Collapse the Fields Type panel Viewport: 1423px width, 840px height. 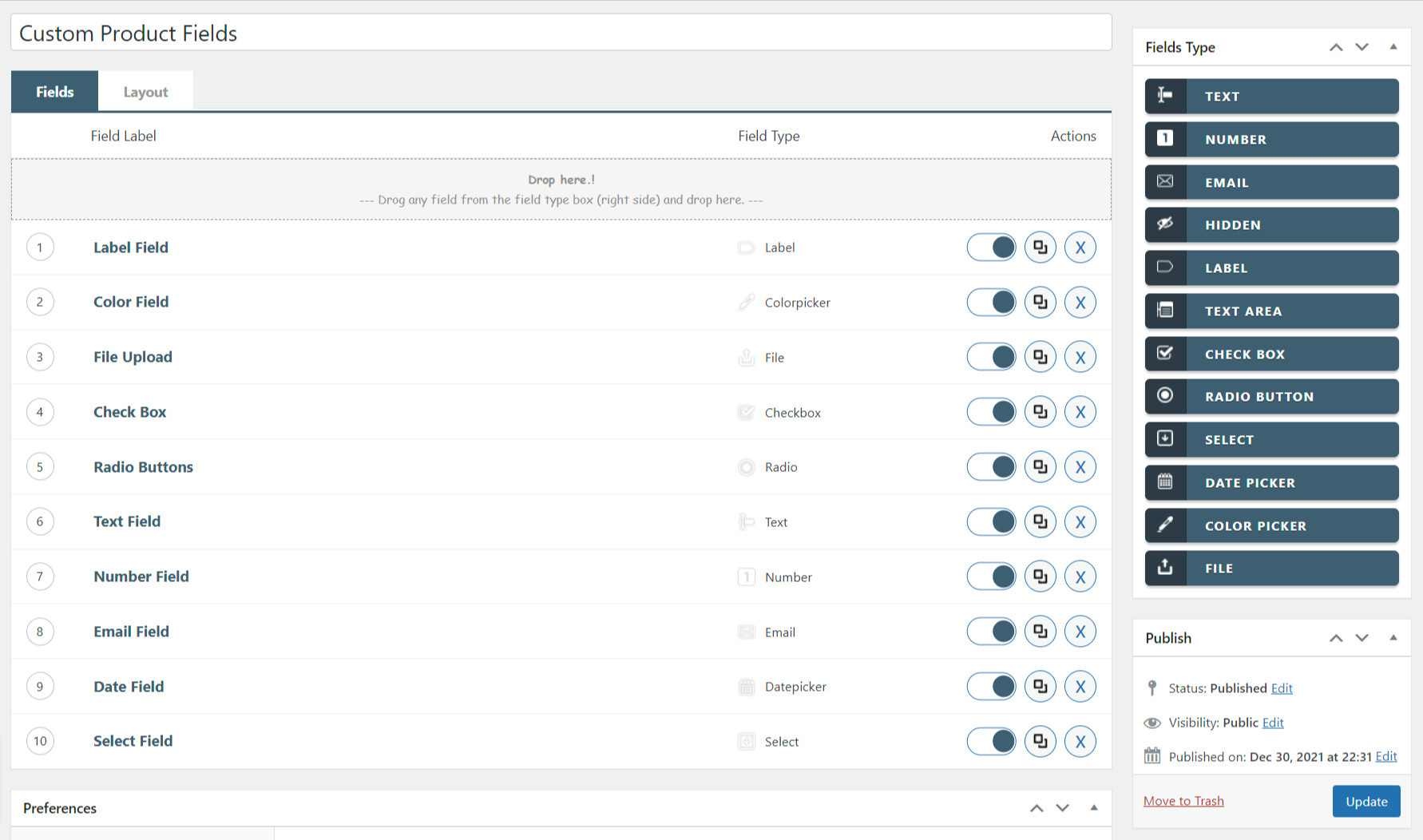click(x=1393, y=47)
